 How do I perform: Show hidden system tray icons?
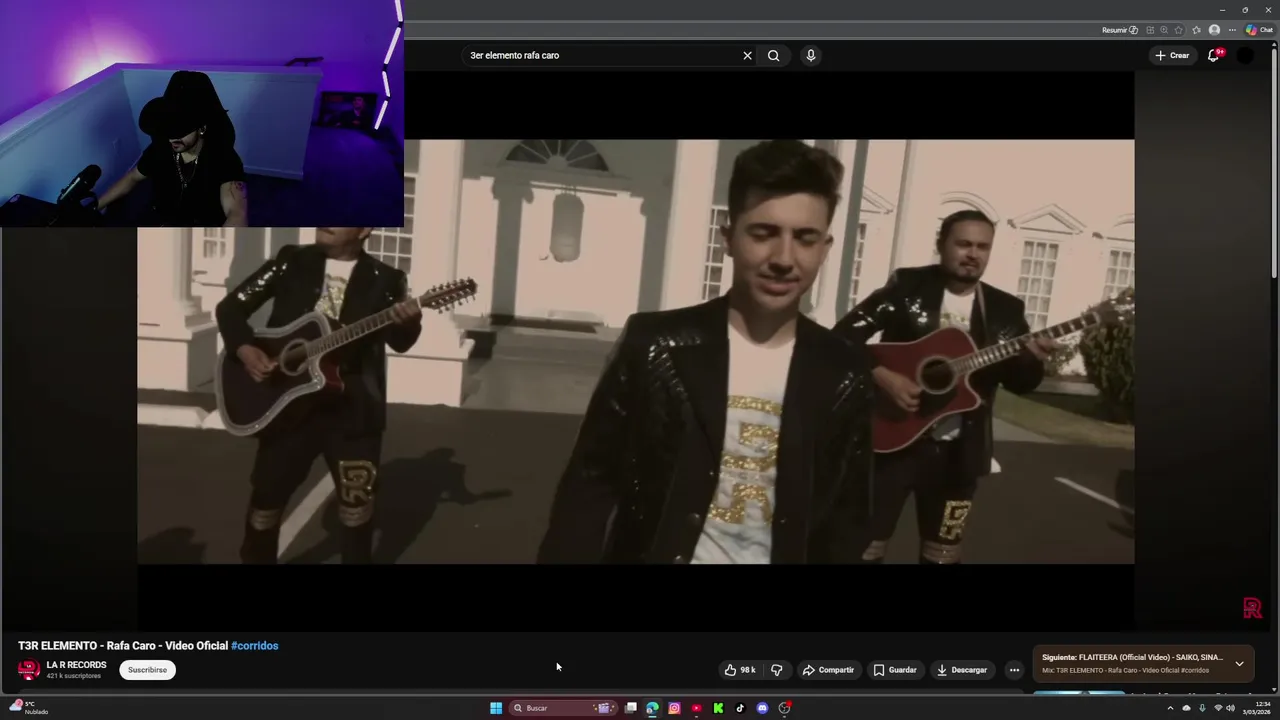click(x=1170, y=708)
